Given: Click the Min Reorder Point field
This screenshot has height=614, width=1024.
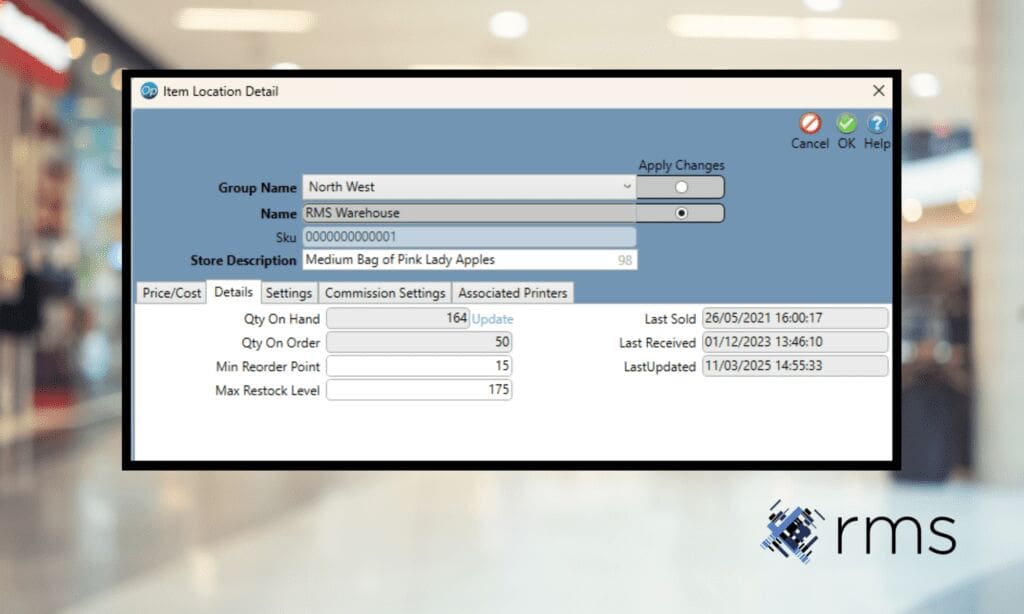Looking at the screenshot, I should 419,366.
